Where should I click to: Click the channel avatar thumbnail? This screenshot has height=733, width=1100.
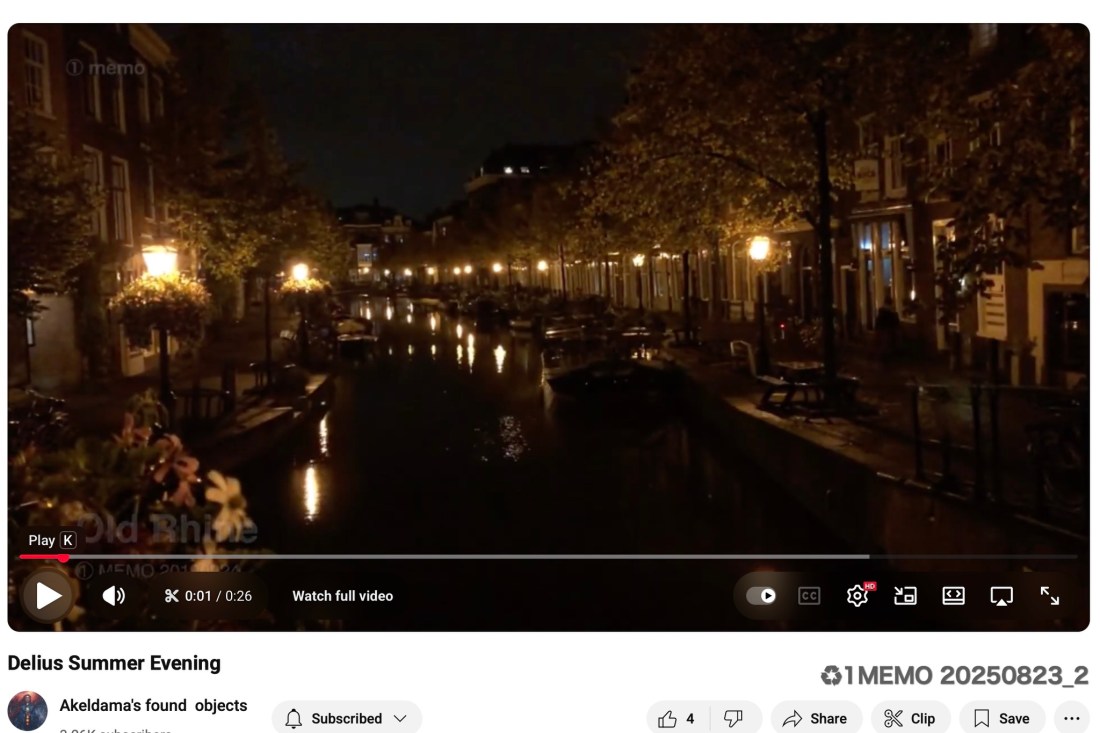click(27, 711)
